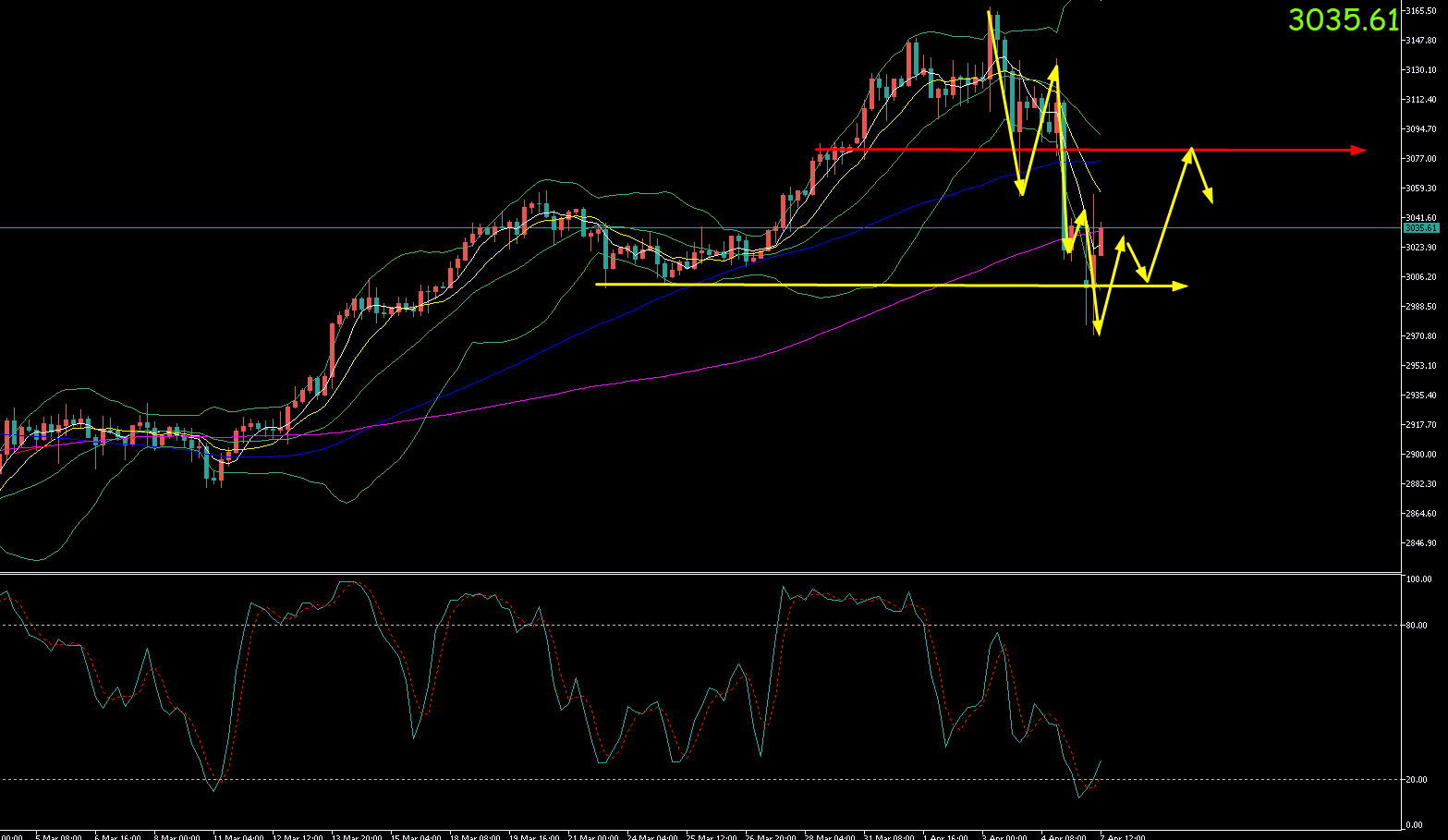Select the 1 Apr 16:00 time label

click(x=944, y=836)
